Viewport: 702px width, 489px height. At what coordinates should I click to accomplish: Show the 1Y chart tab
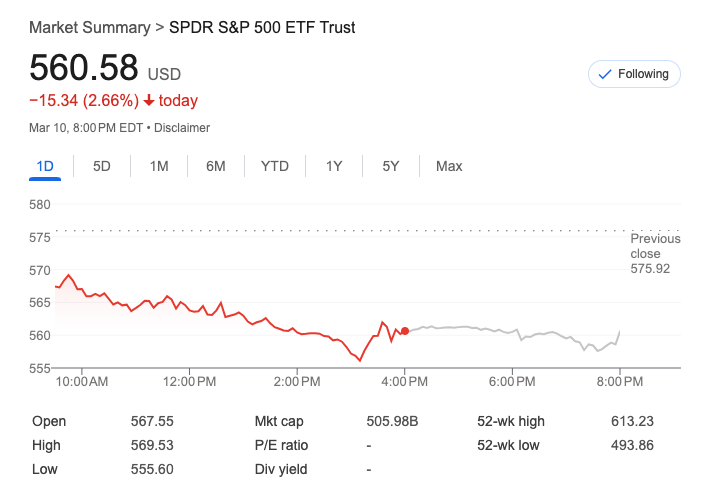click(334, 166)
